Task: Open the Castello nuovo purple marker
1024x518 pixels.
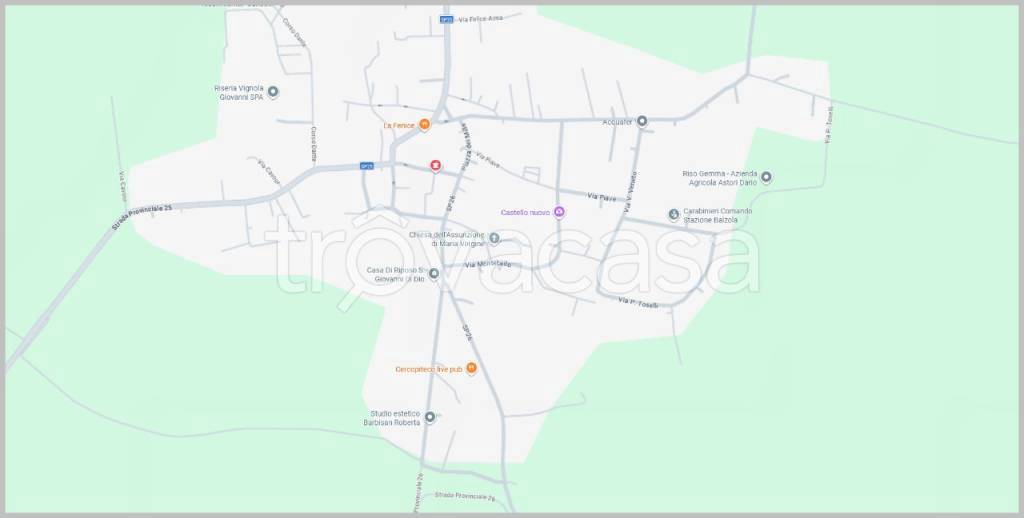Action: coord(559,212)
